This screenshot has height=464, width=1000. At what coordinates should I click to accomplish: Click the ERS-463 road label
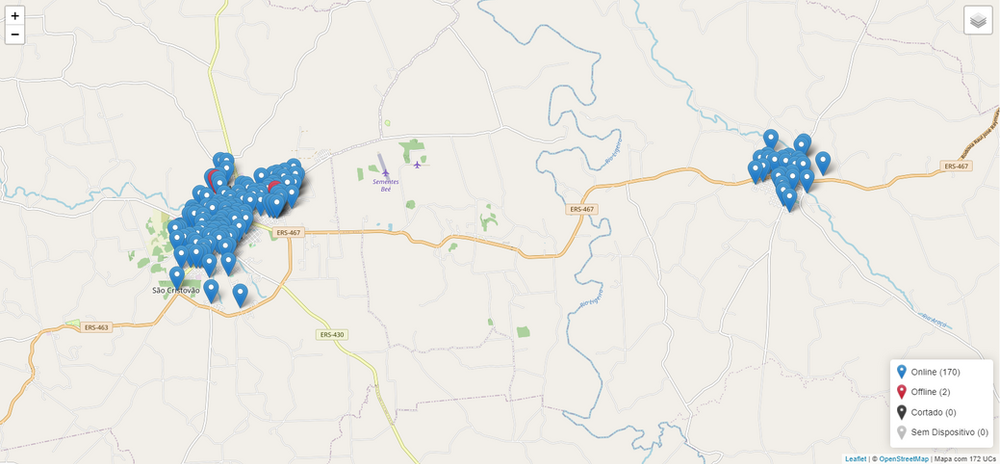tap(96, 327)
